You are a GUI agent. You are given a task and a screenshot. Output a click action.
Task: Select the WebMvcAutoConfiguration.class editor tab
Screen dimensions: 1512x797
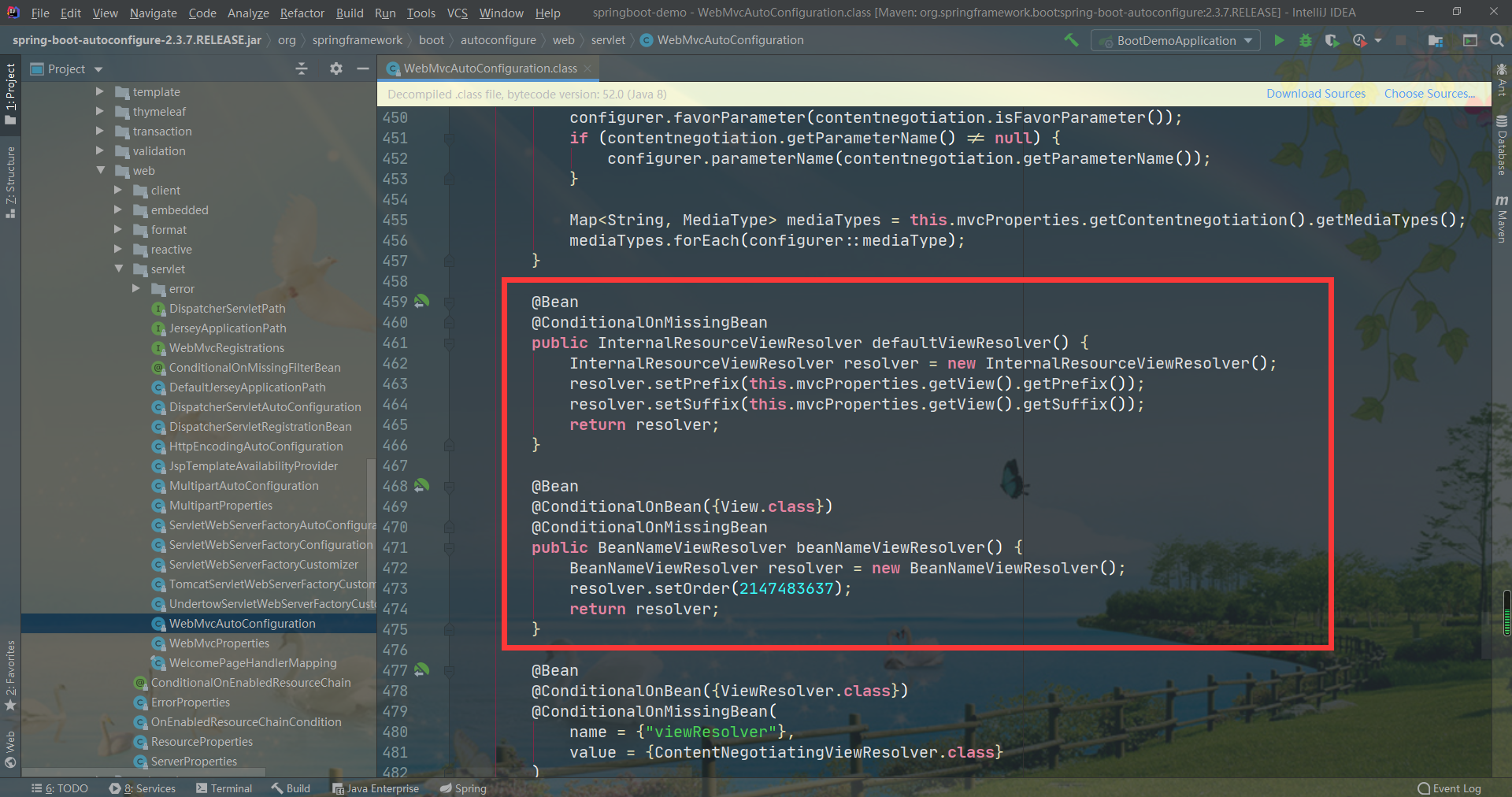point(489,69)
